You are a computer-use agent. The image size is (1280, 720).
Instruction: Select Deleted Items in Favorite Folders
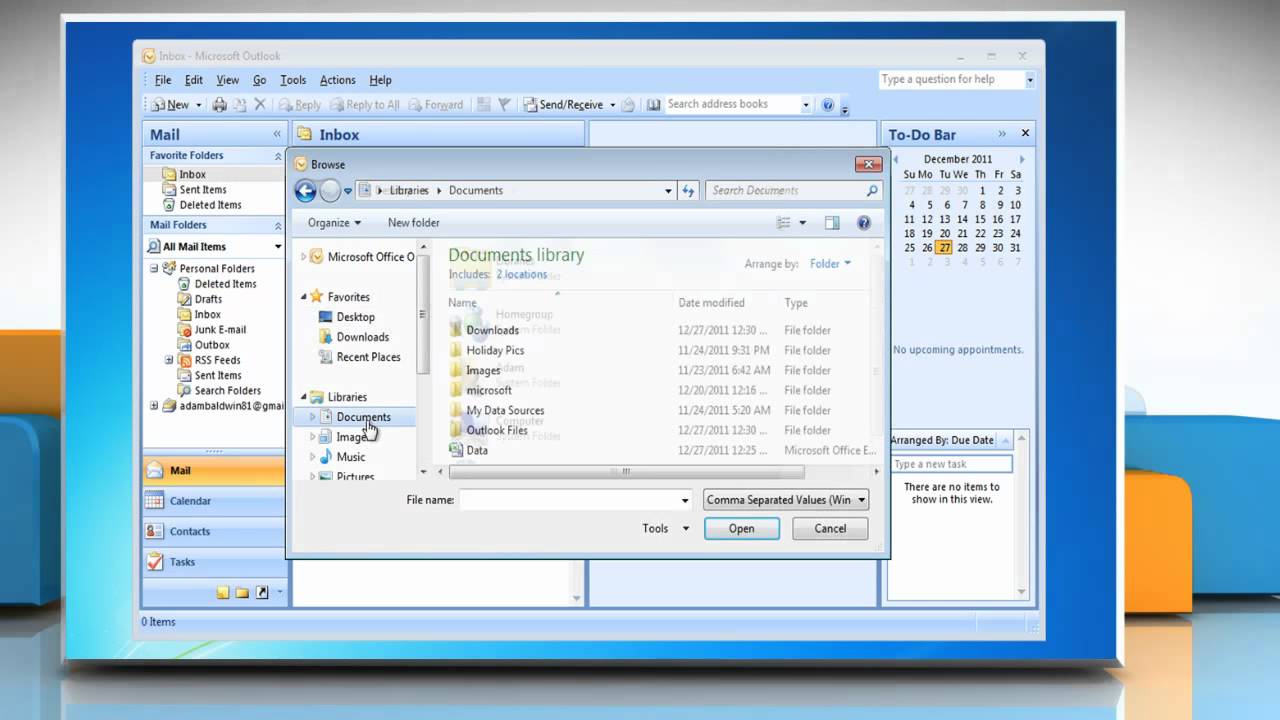(x=210, y=205)
